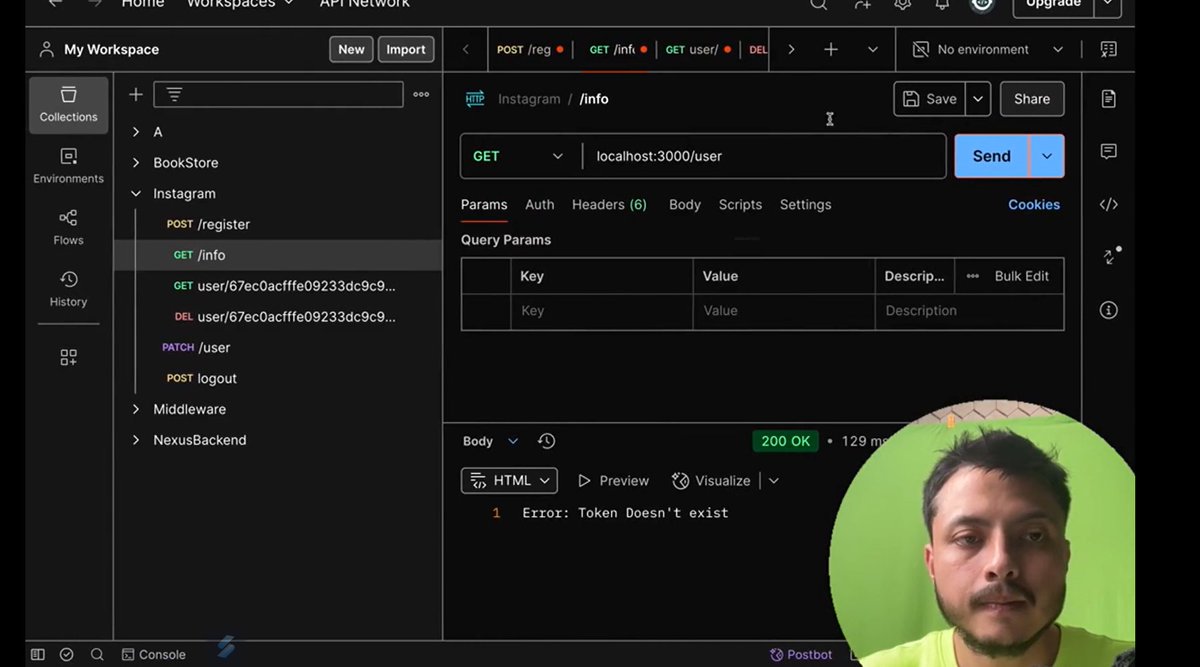Click the query params Key field
This screenshot has width=1200, height=667.
coord(602,311)
